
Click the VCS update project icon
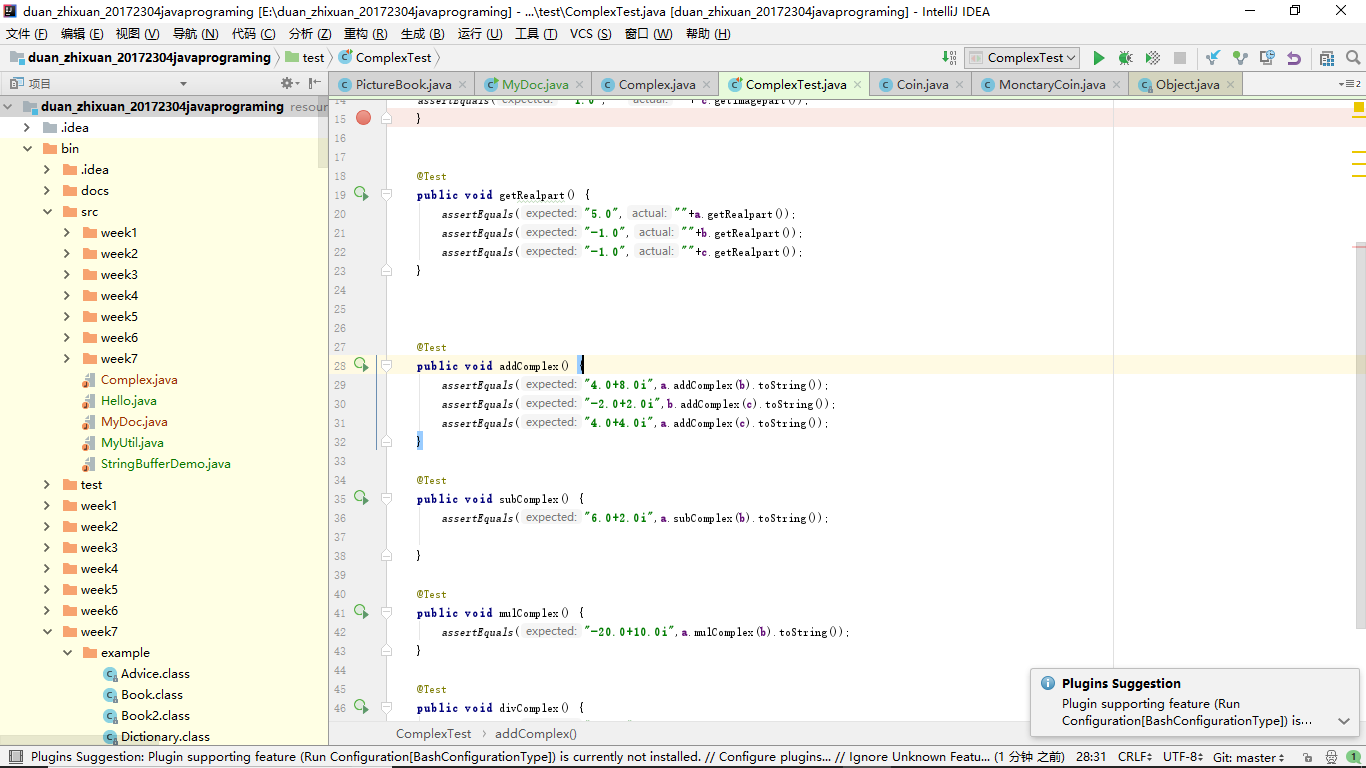[1213, 58]
